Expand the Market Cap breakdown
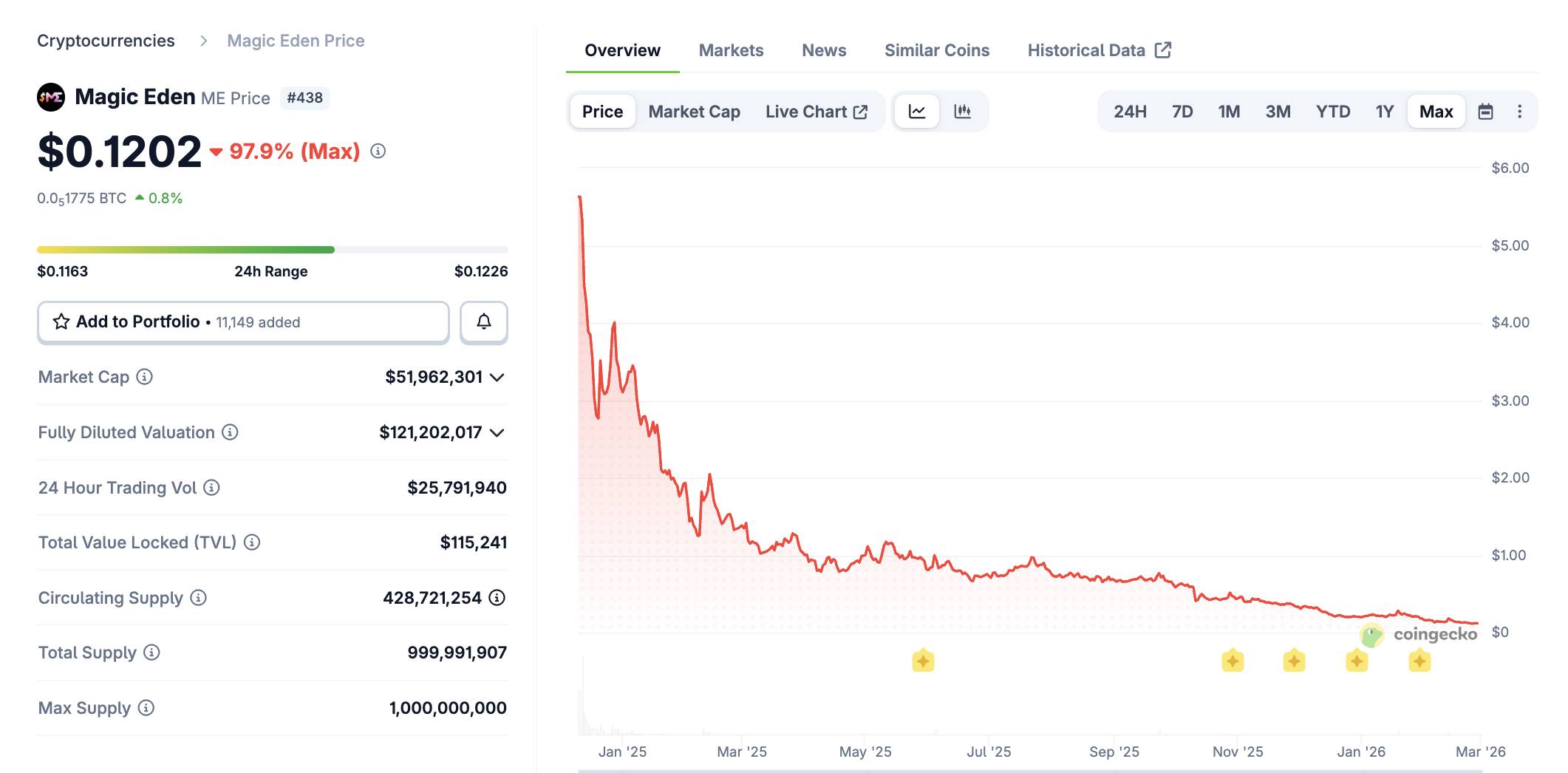This screenshot has width=1568, height=773. [x=498, y=377]
